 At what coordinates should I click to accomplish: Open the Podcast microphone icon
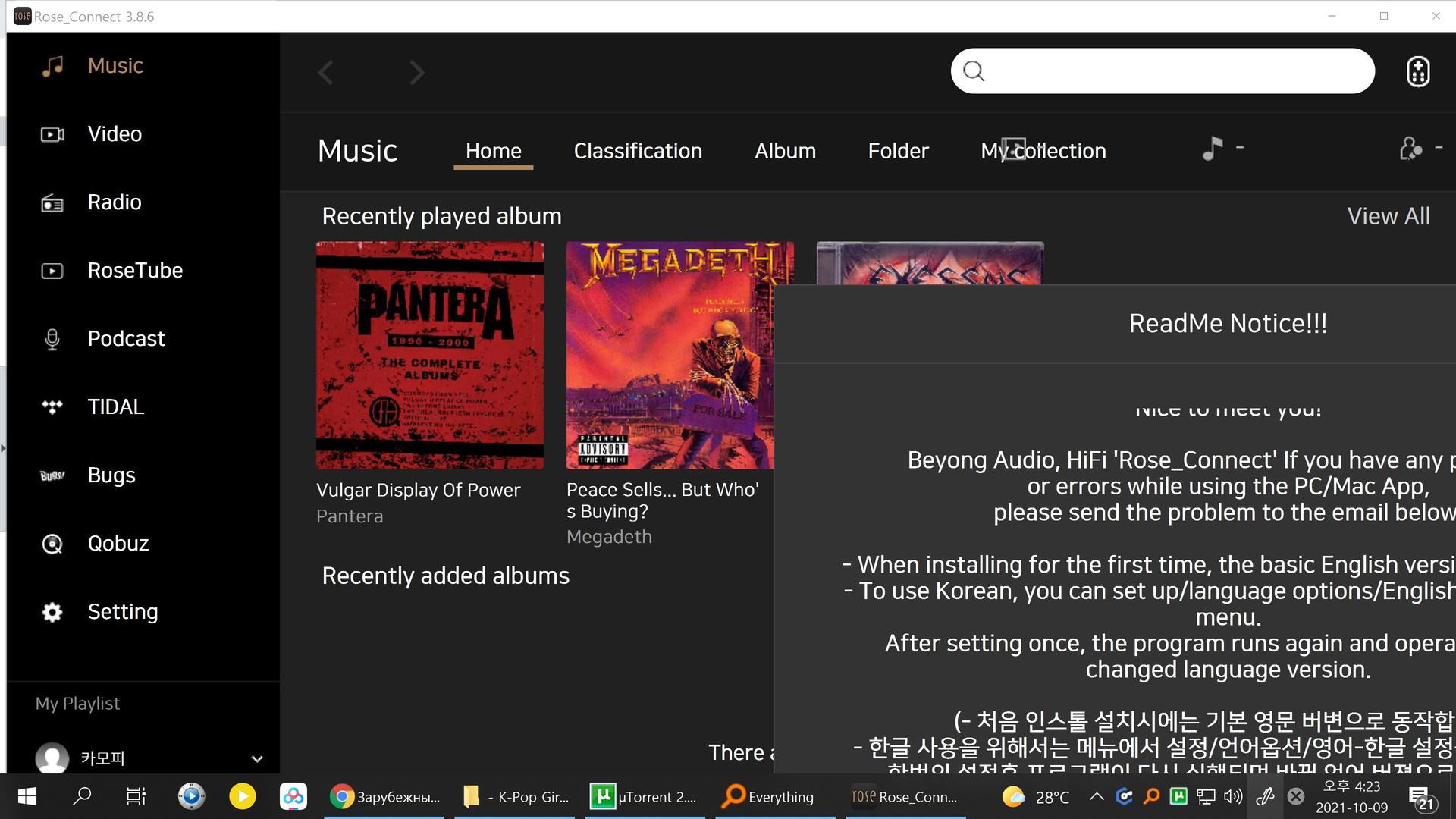(52, 339)
